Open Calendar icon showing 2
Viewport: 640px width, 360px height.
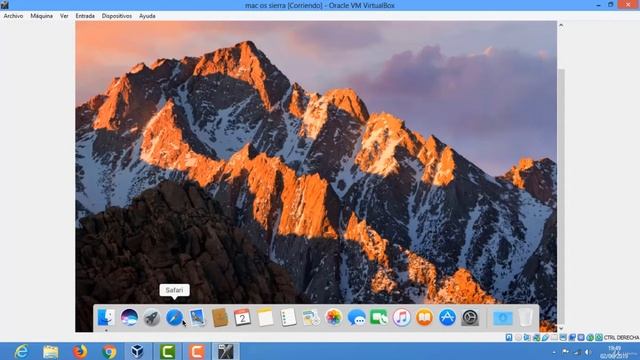242,318
